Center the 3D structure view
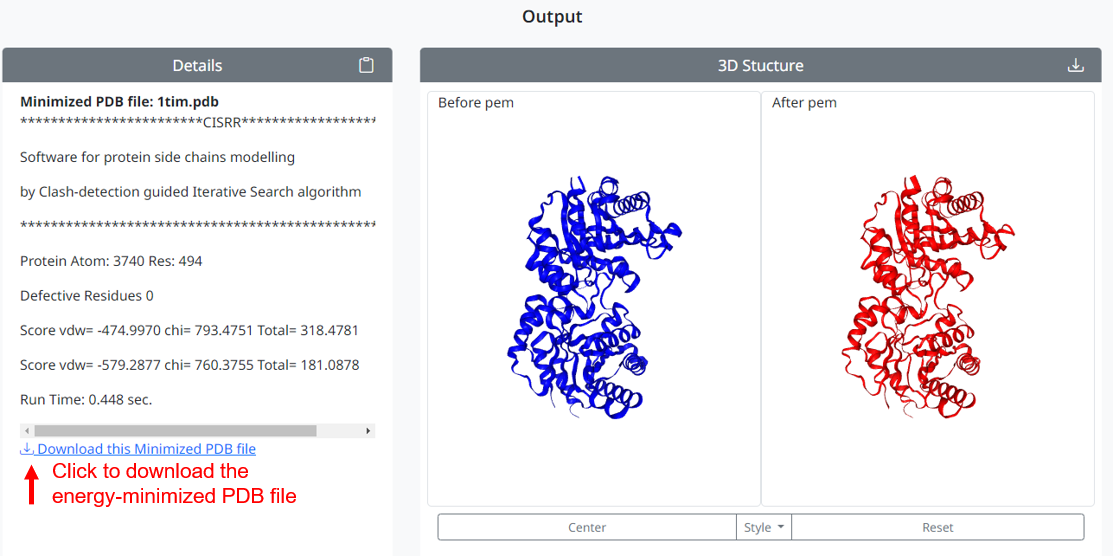Viewport: 1113px width, 556px height. 587,527
